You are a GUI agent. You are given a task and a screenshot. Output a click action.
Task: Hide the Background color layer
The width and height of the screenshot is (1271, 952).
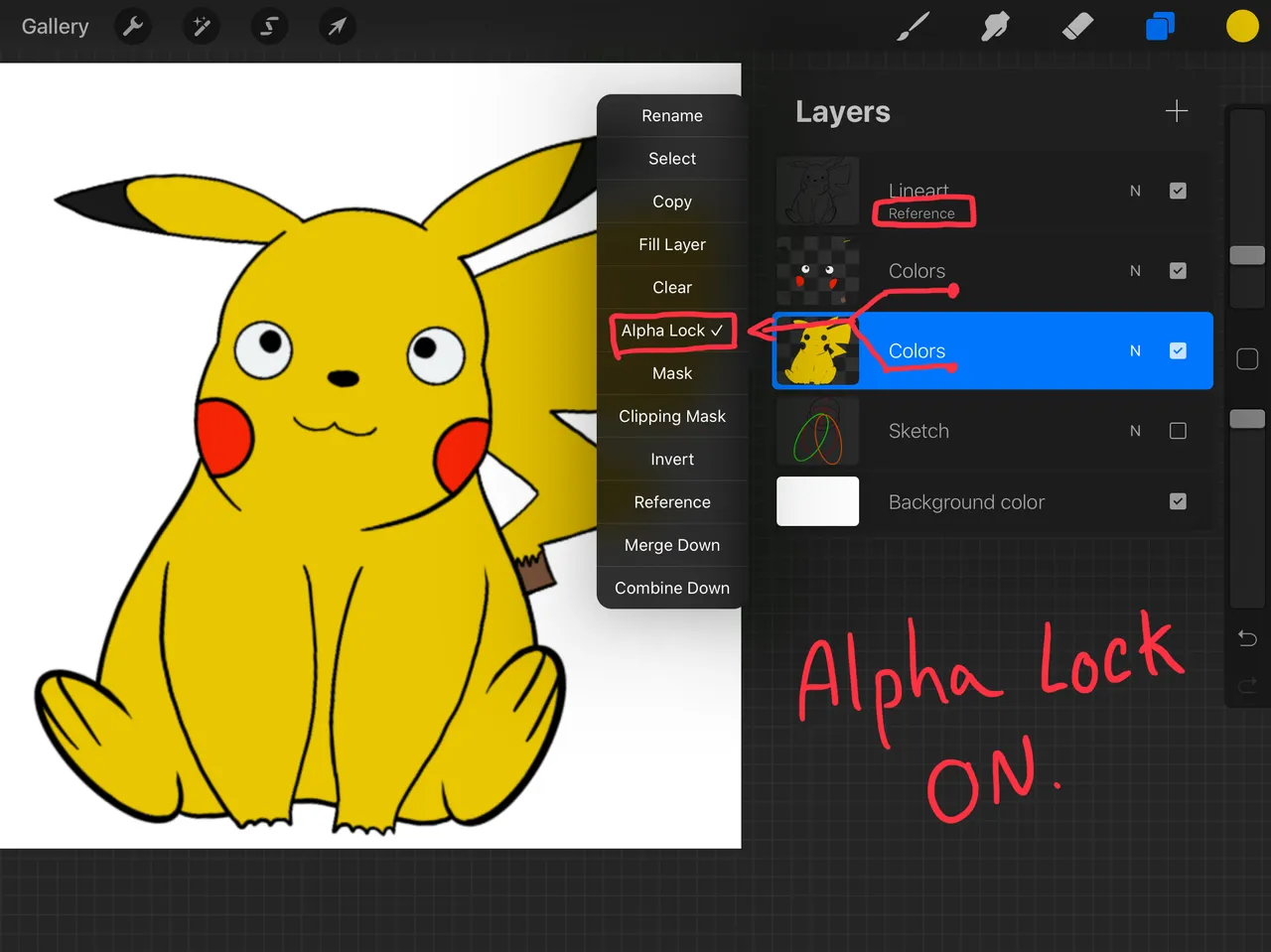1178,501
